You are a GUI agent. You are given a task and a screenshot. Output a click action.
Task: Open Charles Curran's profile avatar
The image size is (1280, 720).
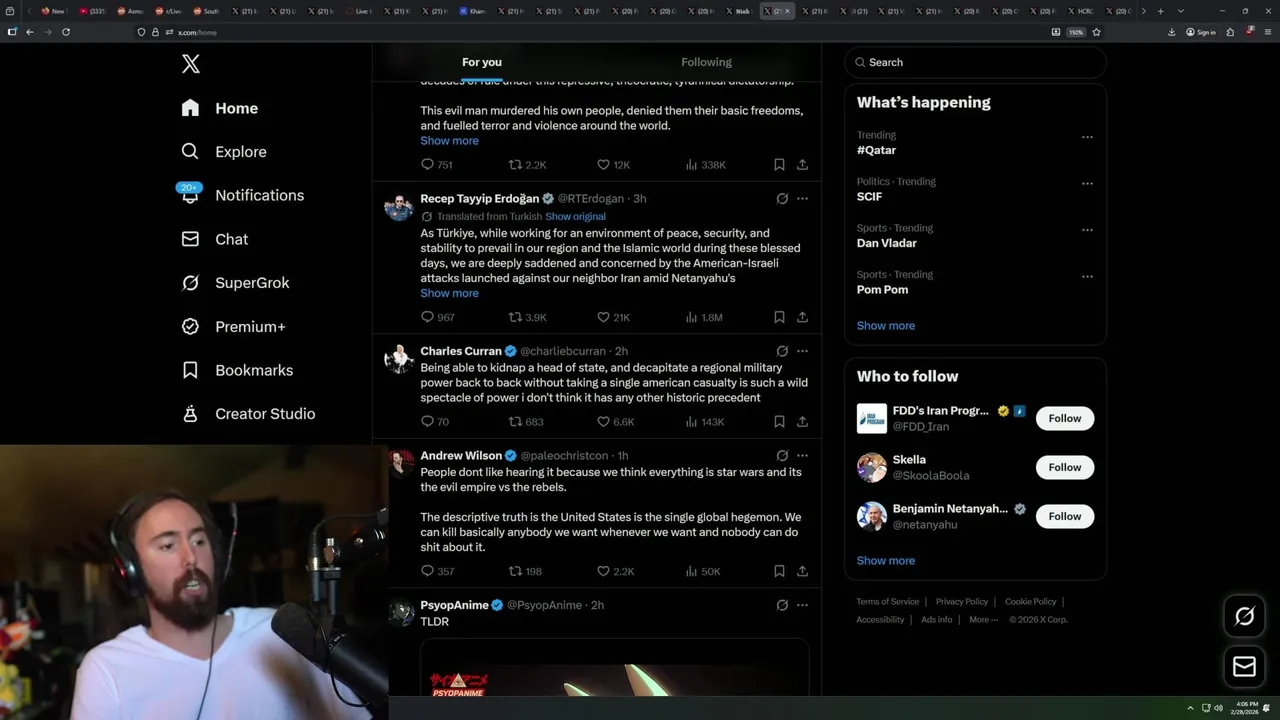coord(399,359)
